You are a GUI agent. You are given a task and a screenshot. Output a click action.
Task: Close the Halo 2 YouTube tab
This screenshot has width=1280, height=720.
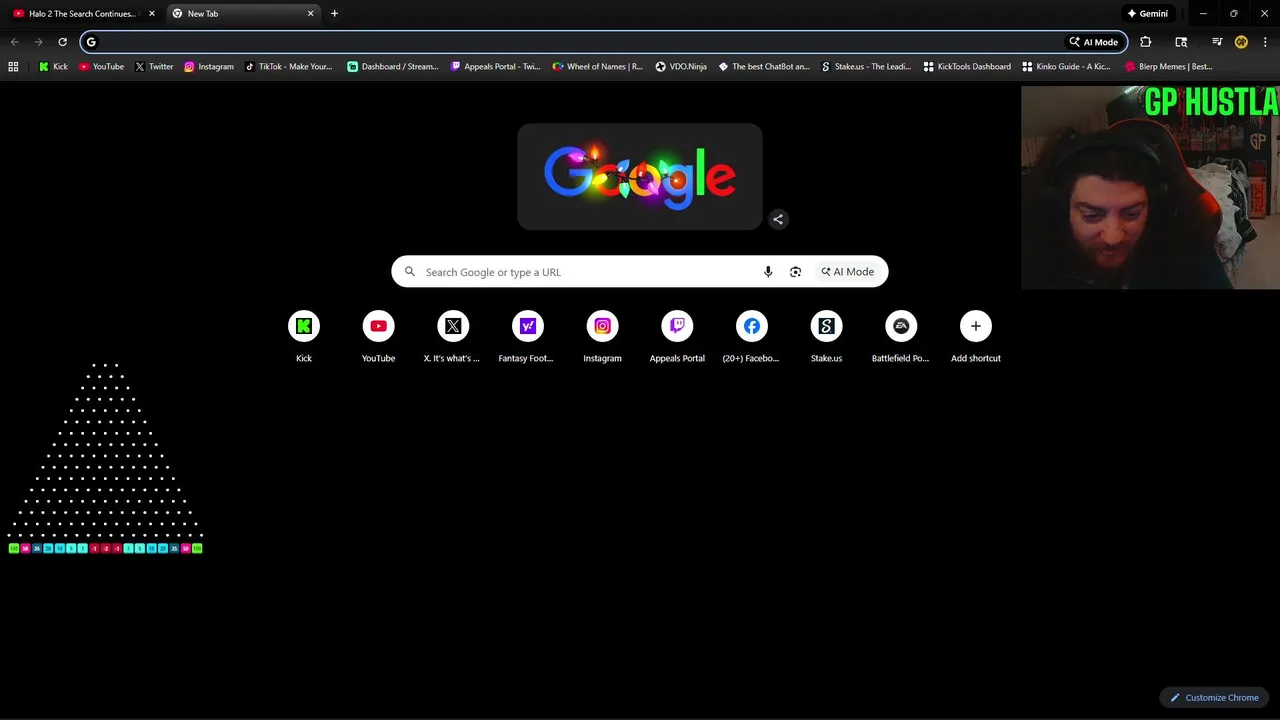point(152,14)
